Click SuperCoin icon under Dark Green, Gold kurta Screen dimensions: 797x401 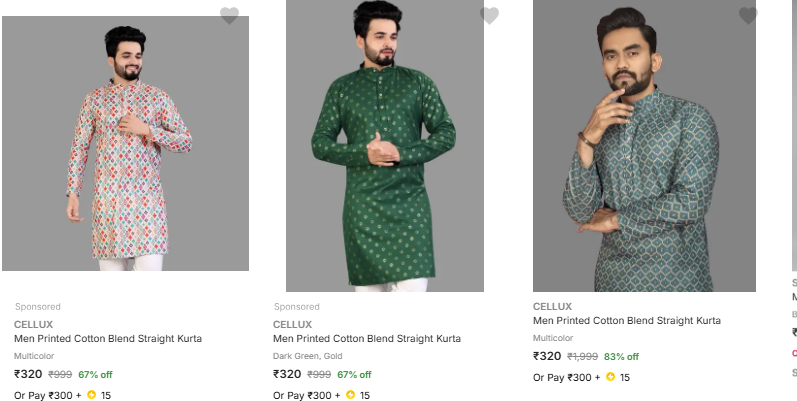(x=350, y=395)
